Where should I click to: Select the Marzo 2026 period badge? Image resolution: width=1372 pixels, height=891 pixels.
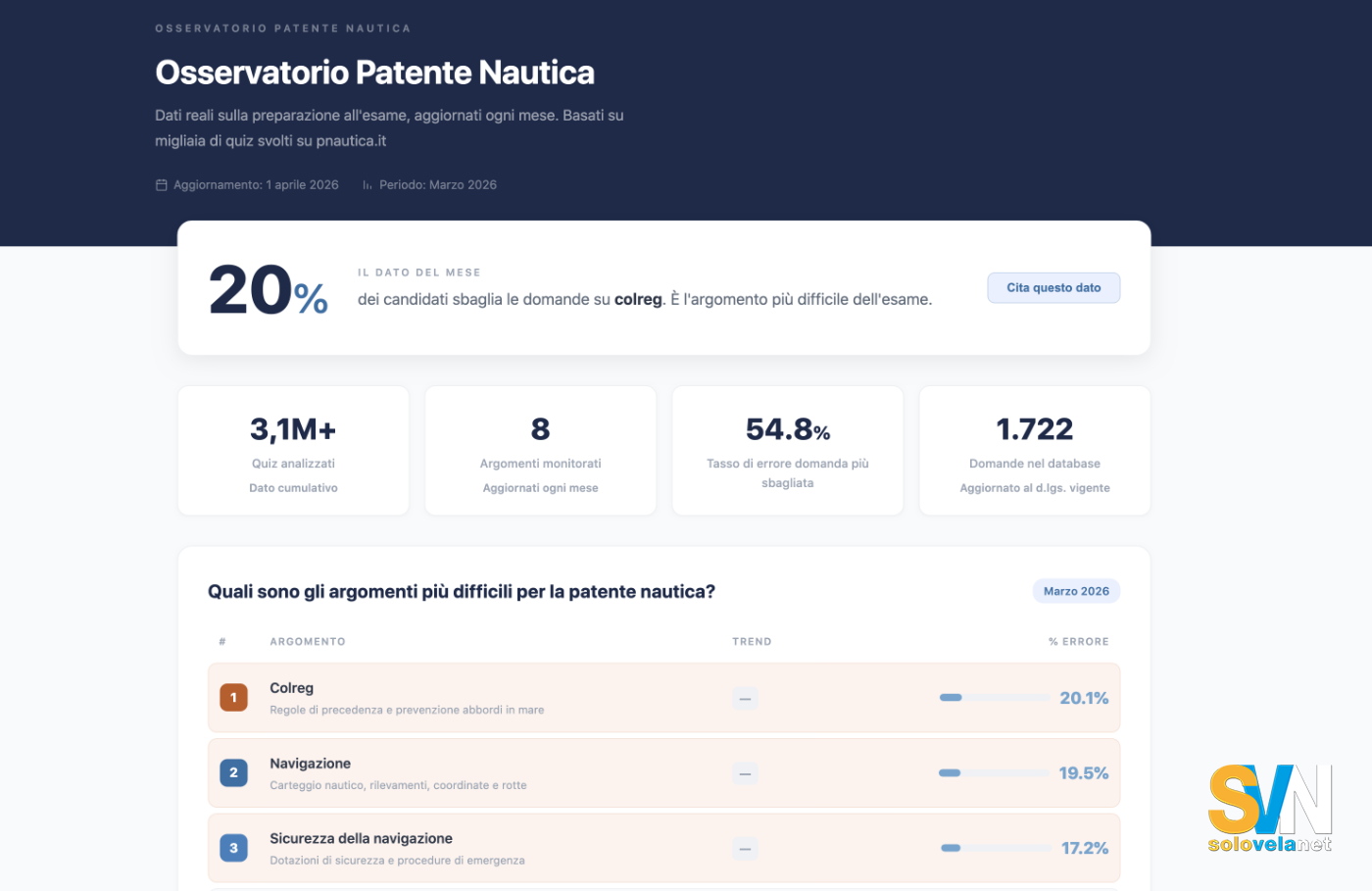coord(1075,591)
